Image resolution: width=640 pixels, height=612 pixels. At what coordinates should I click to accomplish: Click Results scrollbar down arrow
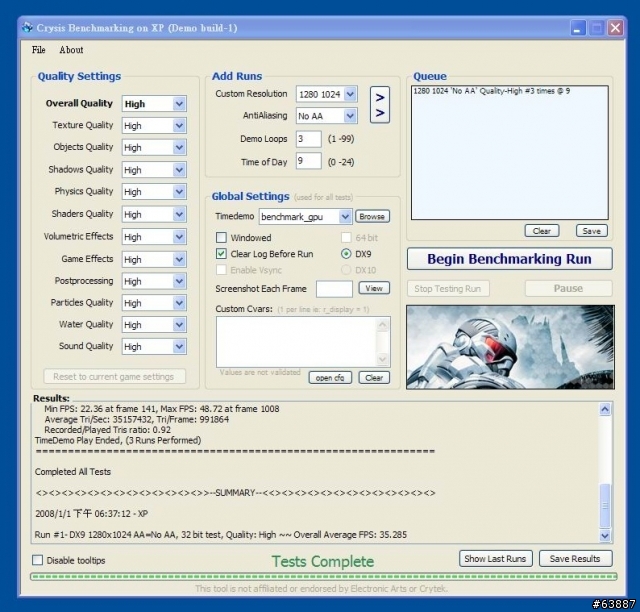coord(605,535)
